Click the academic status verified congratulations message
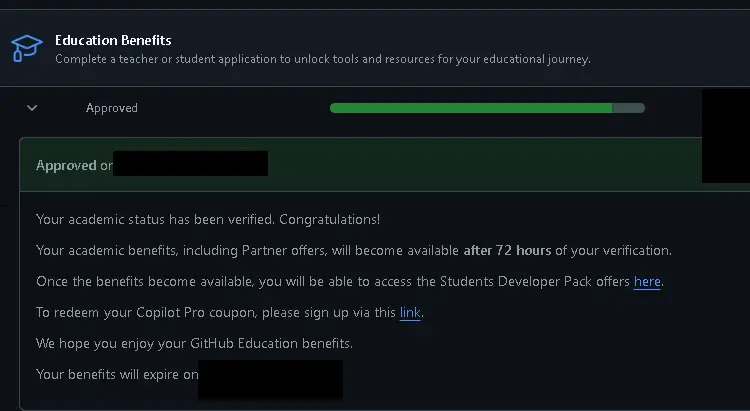The image size is (750, 411). pos(208,219)
